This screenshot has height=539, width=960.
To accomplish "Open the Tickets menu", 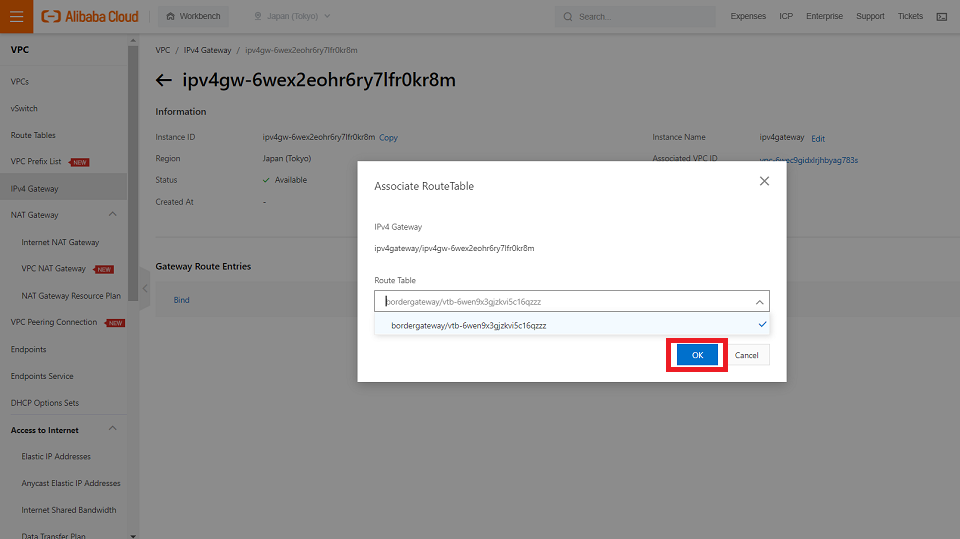I will coord(910,17).
